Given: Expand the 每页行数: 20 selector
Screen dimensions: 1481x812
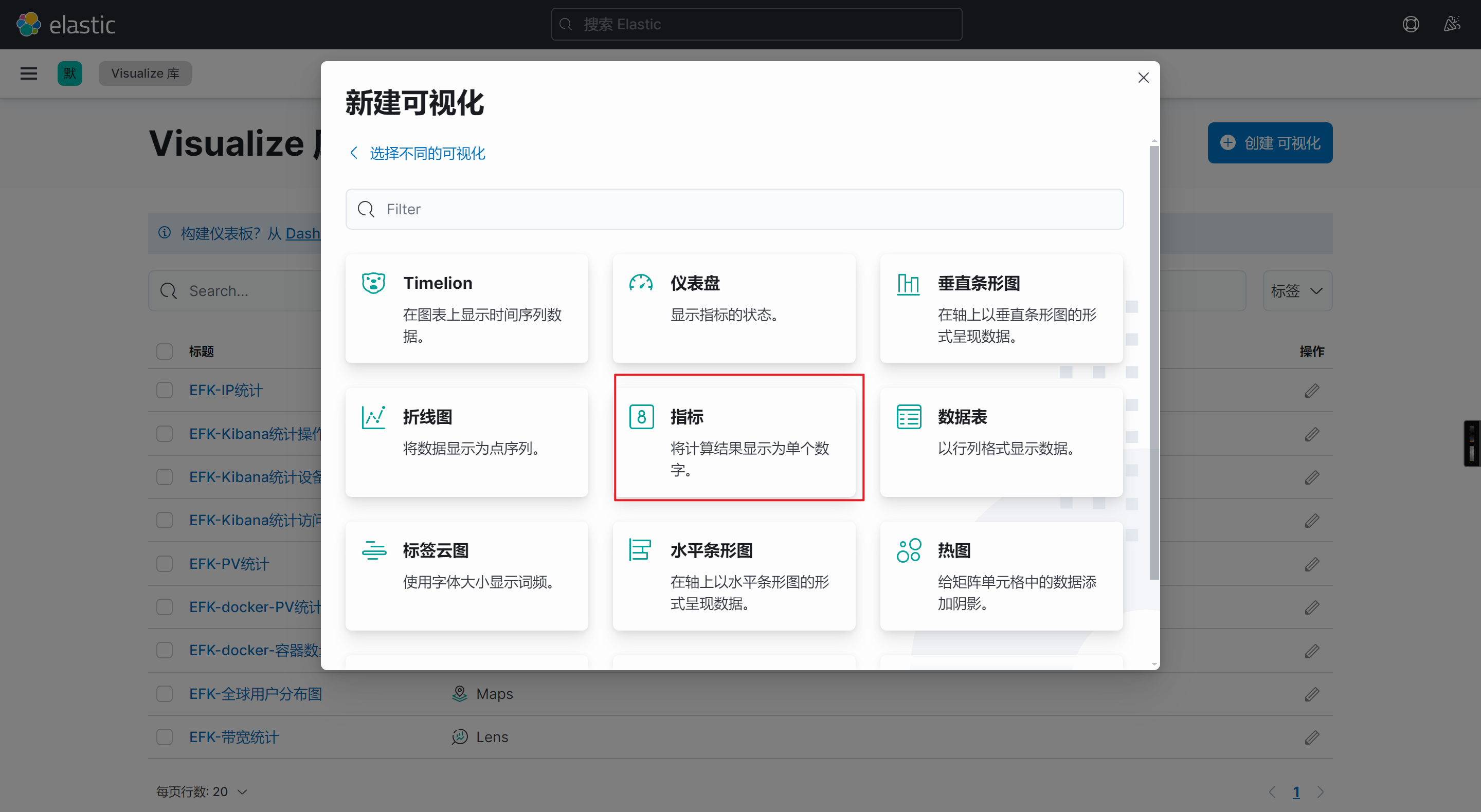Looking at the screenshot, I should (x=202, y=792).
